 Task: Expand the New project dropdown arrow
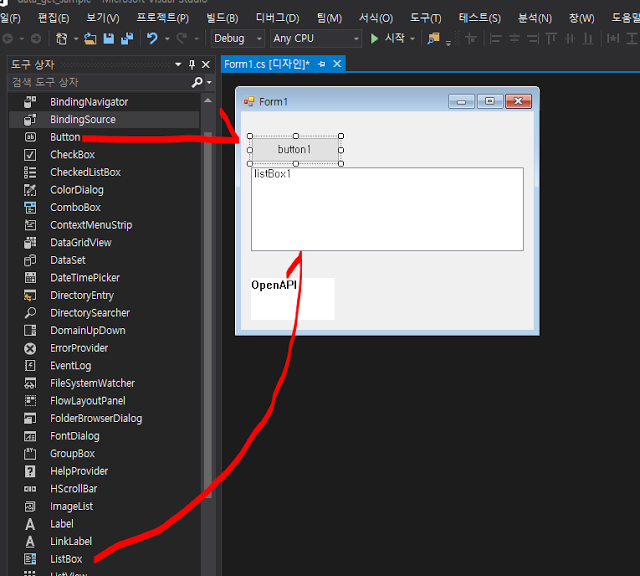pyautogui.click(x=76, y=39)
